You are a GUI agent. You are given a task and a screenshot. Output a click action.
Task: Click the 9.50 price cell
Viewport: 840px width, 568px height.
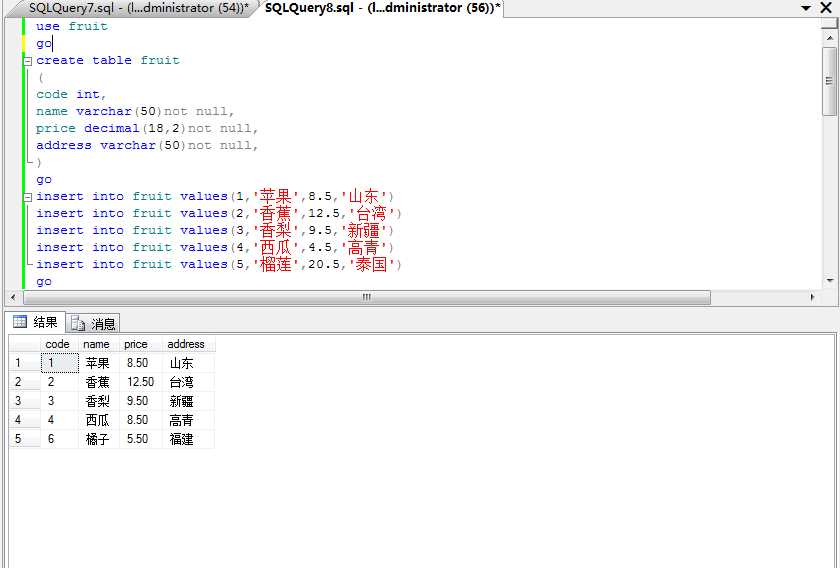140,401
